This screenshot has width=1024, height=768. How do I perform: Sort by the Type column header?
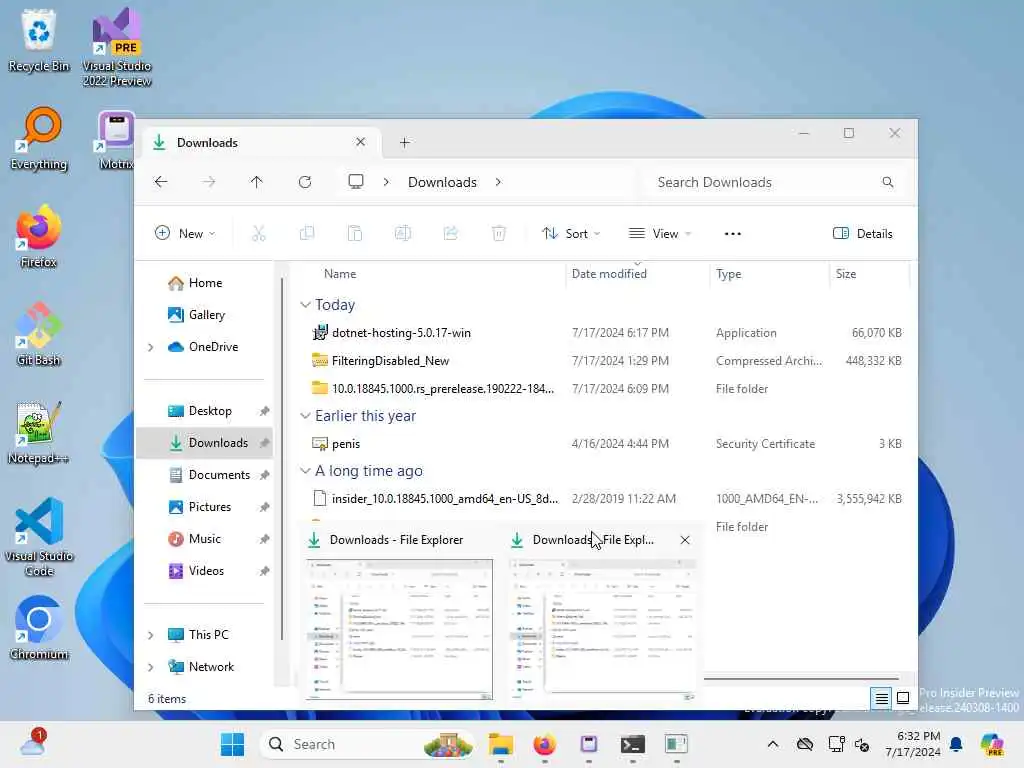pos(729,274)
